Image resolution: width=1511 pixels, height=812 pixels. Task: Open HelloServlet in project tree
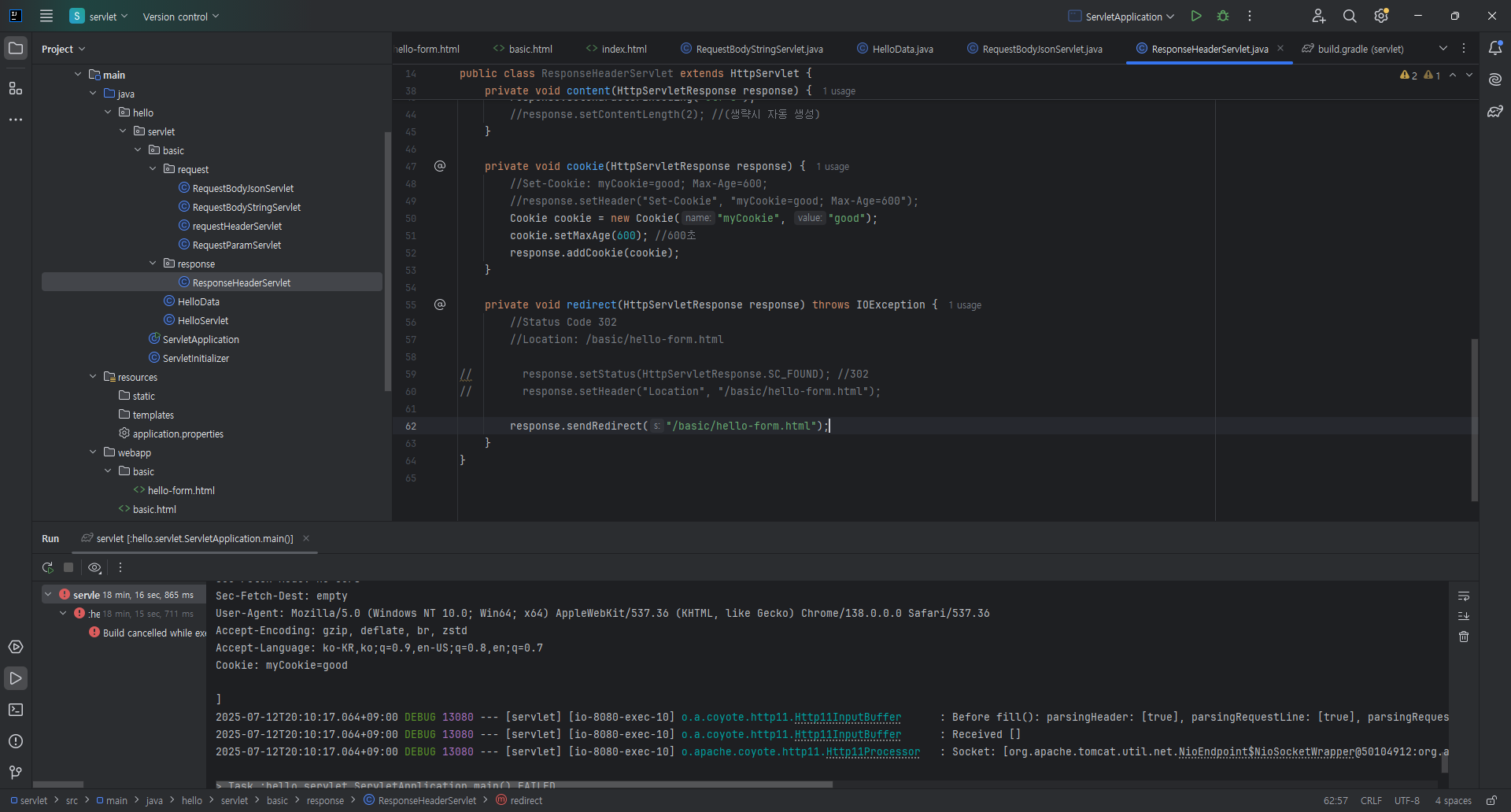[203, 320]
